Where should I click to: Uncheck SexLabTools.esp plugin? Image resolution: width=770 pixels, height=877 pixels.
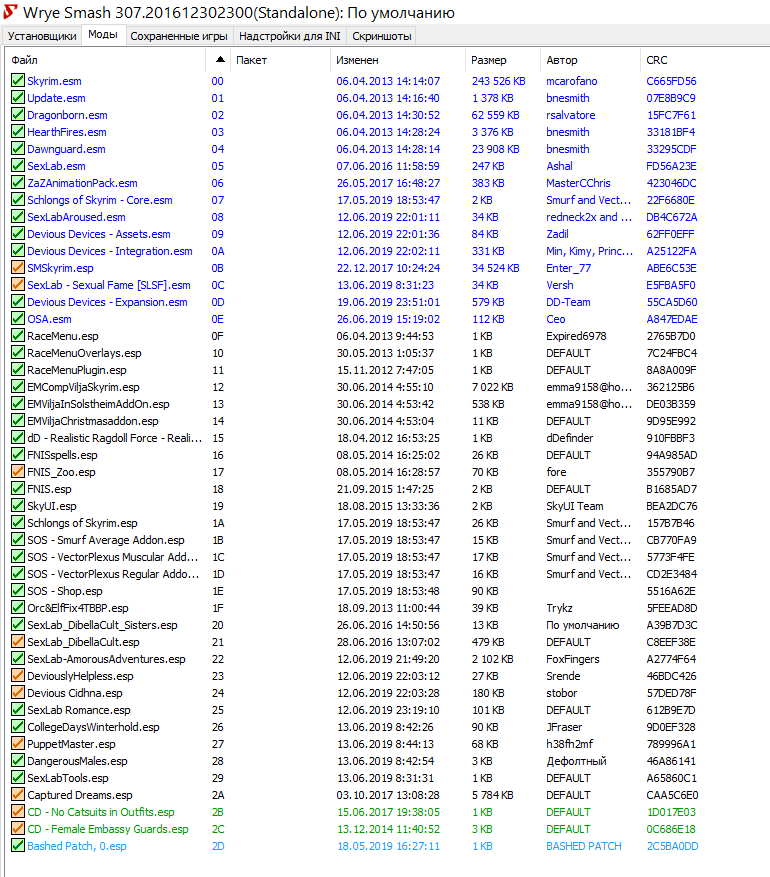[18, 777]
